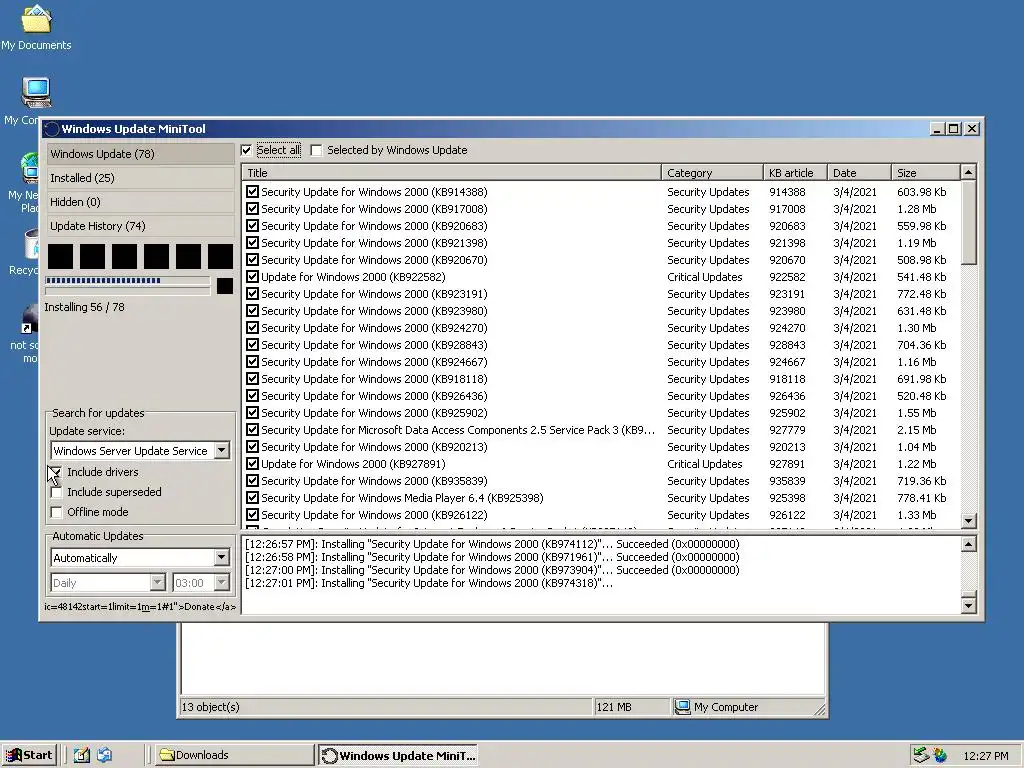This screenshot has height=768, width=1024.
Task: Click update list scroll up arrow
Action: 969,172
